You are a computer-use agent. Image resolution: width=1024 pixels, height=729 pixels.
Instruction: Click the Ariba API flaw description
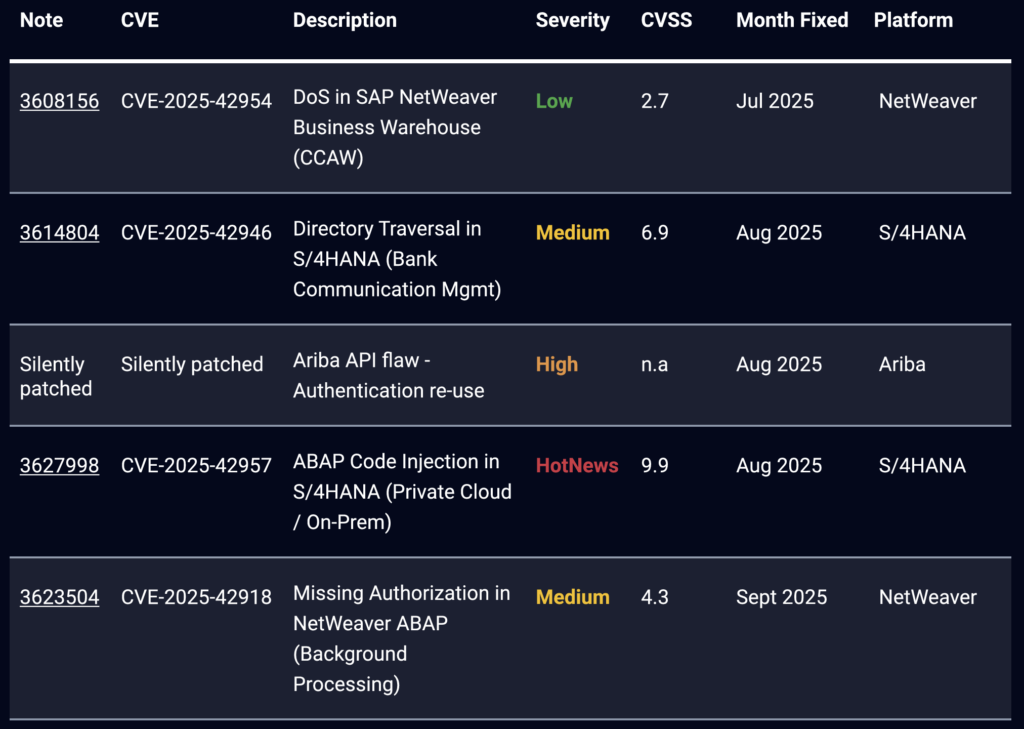[x=388, y=375]
